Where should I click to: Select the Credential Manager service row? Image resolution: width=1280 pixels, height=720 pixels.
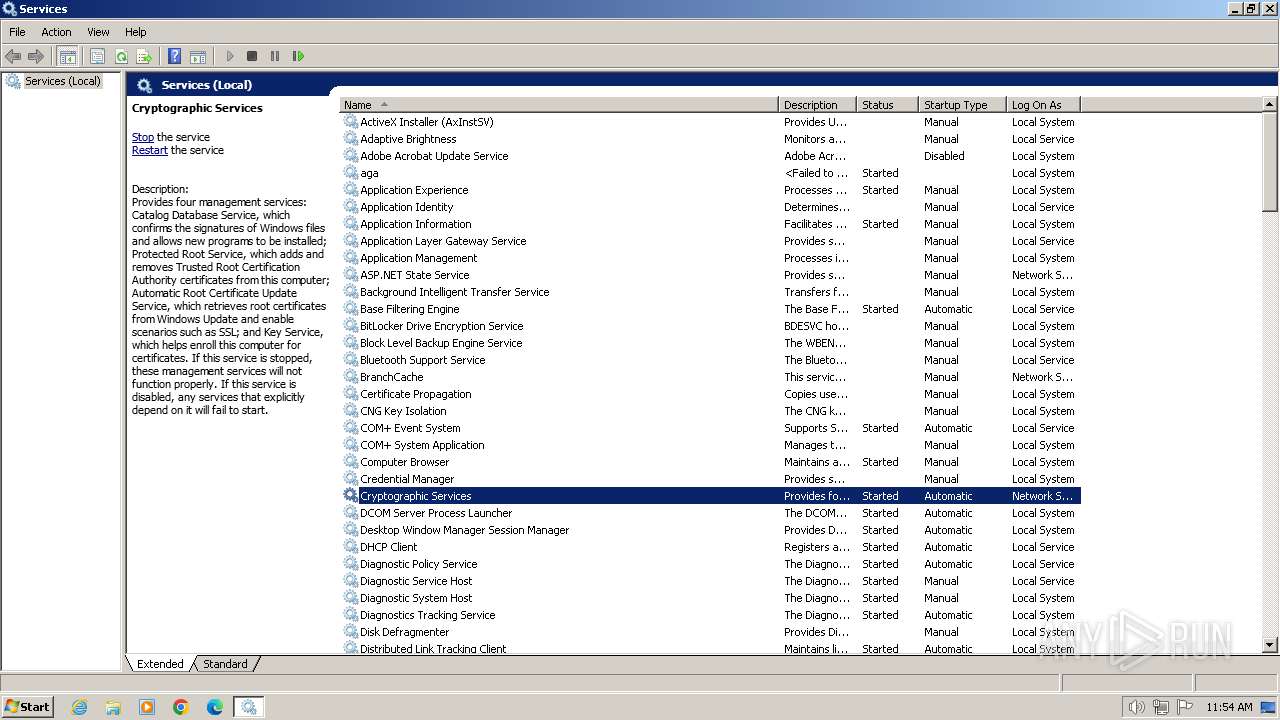[710, 479]
